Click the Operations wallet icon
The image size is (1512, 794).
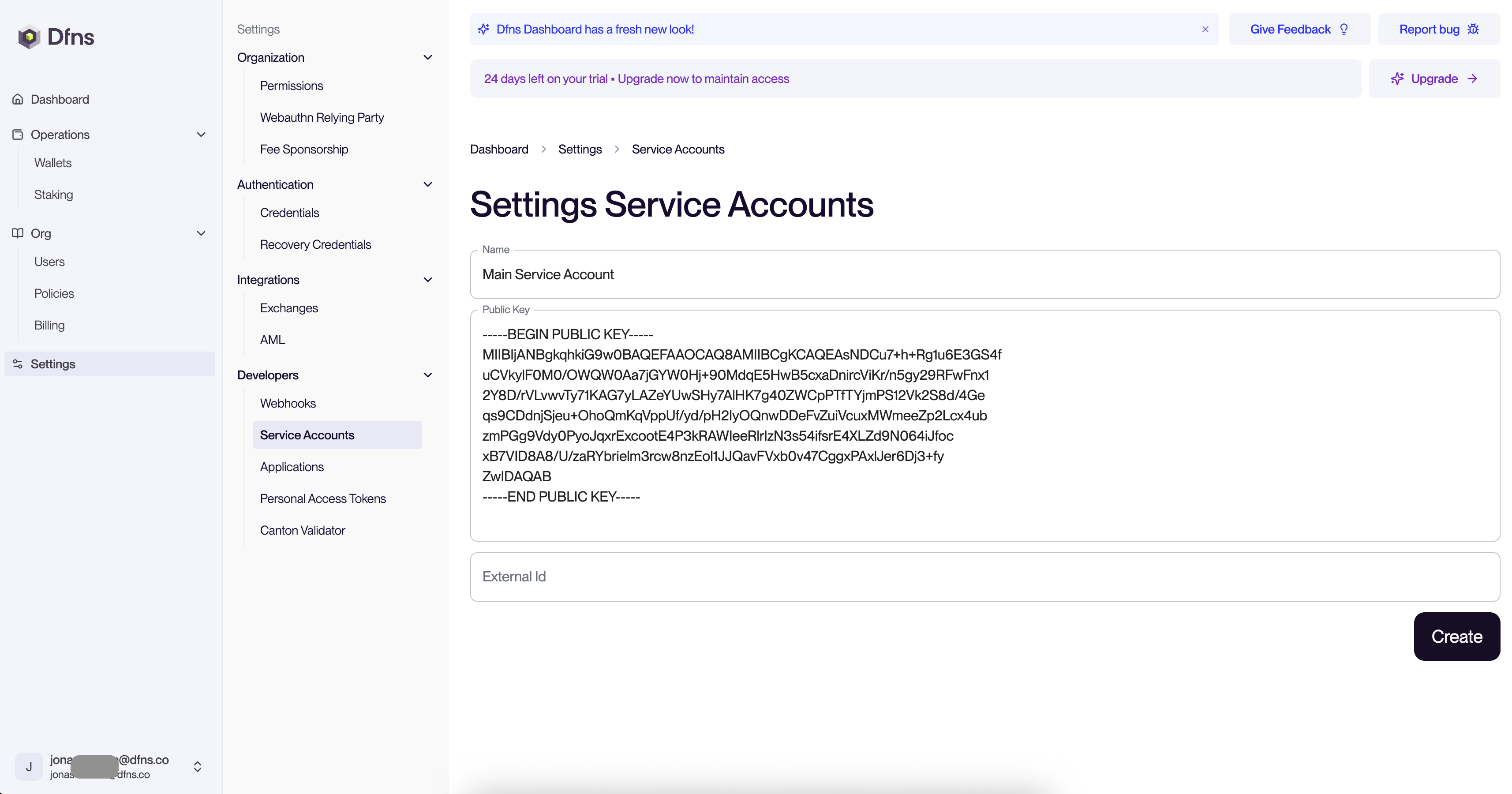click(18, 135)
